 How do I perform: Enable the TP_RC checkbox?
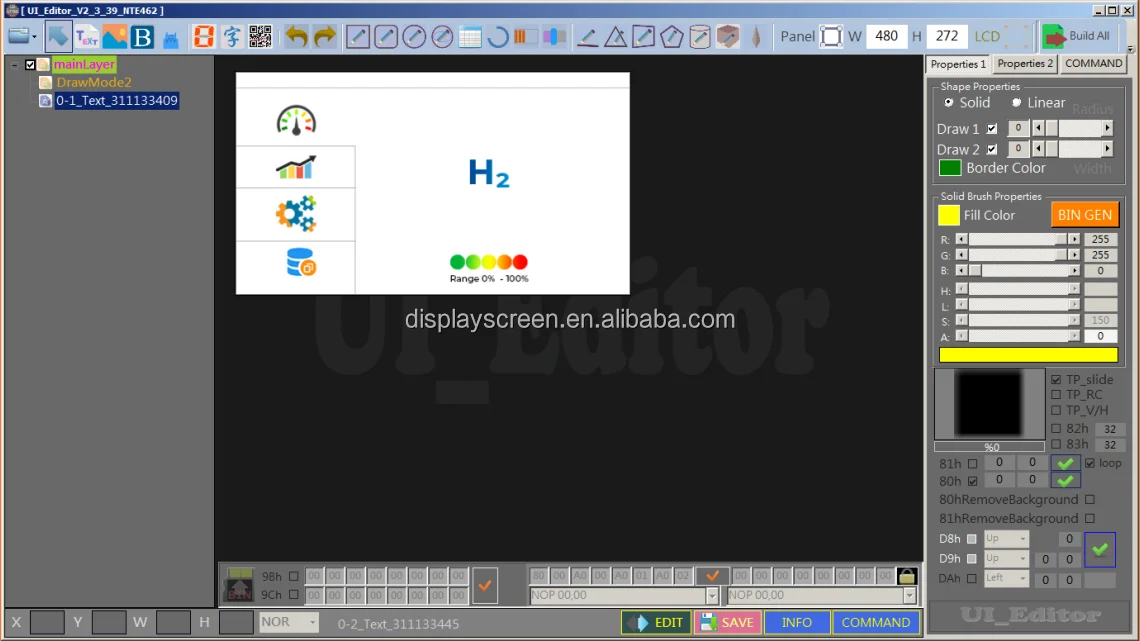click(1057, 395)
